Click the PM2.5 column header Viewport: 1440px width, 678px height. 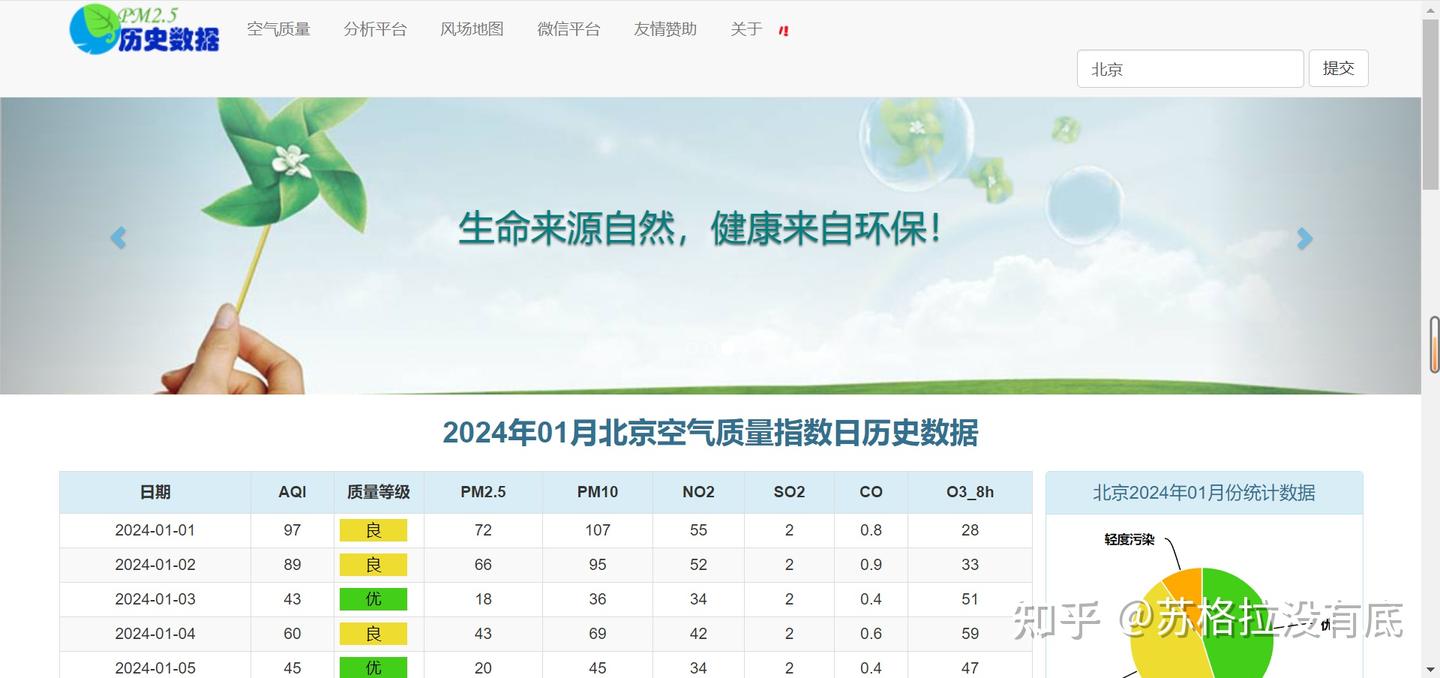[x=483, y=492]
